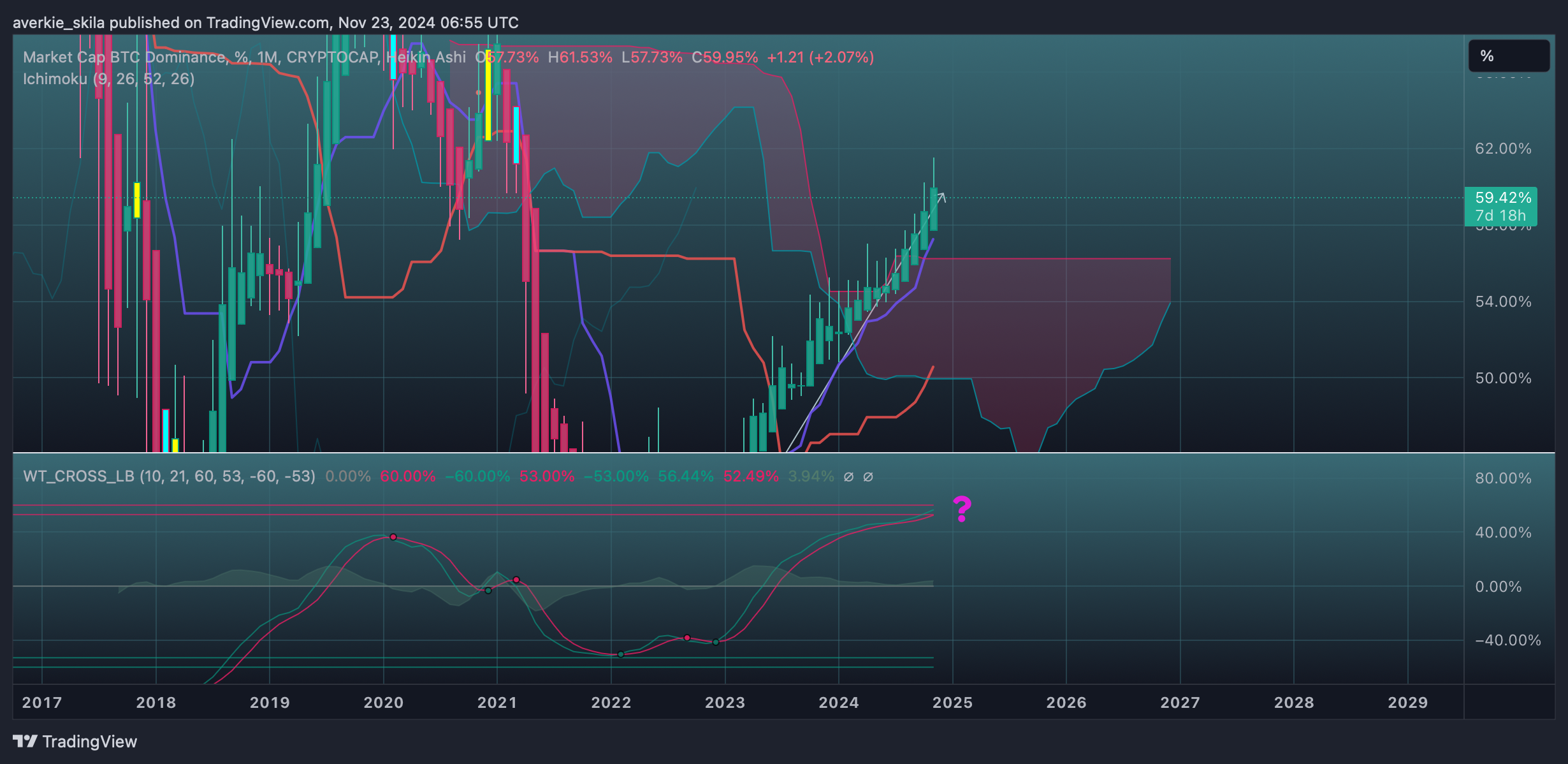
Task: Click the green −60.00% WT level value
Action: point(477,476)
